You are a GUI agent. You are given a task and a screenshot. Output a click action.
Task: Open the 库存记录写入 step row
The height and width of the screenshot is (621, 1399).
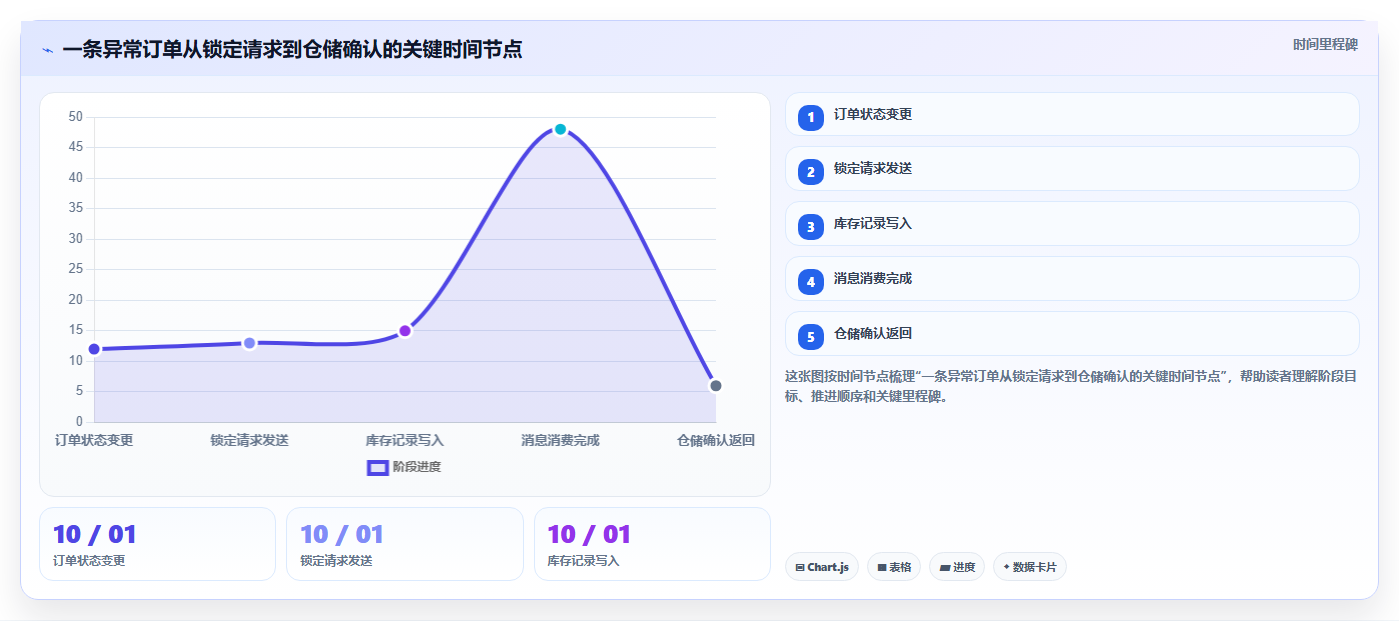(1072, 224)
